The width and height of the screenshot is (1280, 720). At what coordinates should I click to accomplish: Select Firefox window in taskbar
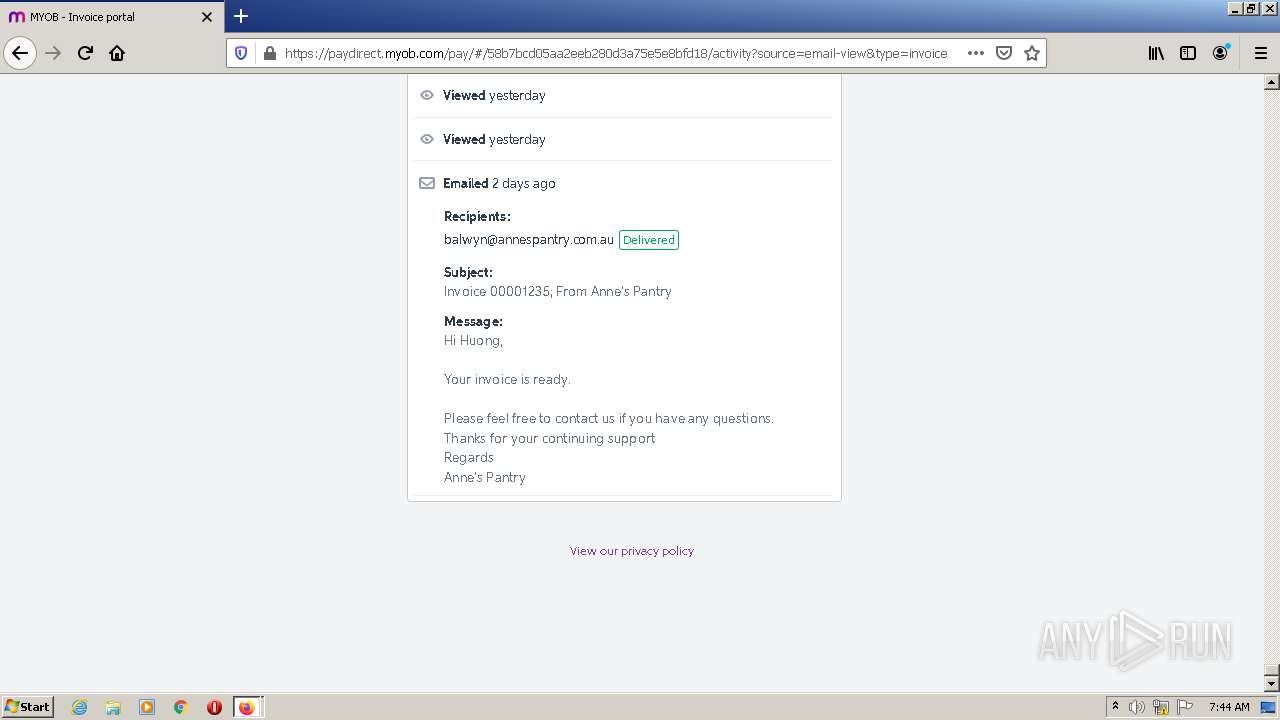247,707
